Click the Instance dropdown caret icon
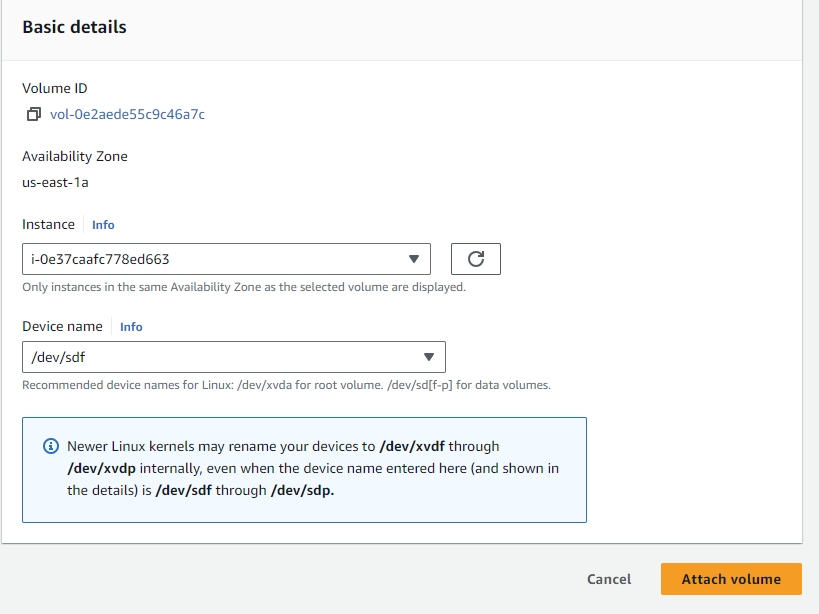819x614 pixels. click(x=414, y=258)
